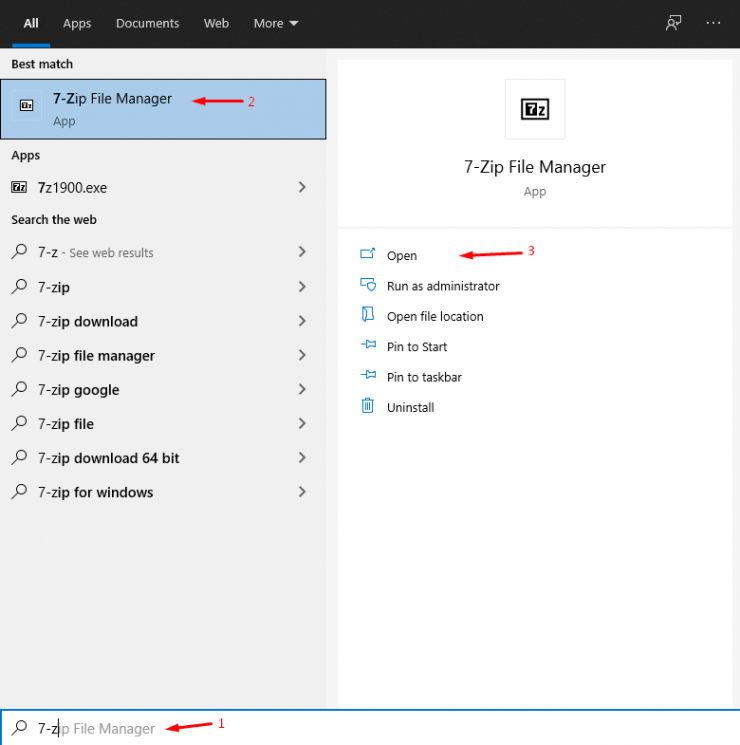Expand chevron for '7-zip file'
Image resolution: width=740 pixels, height=745 pixels.
(302, 423)
